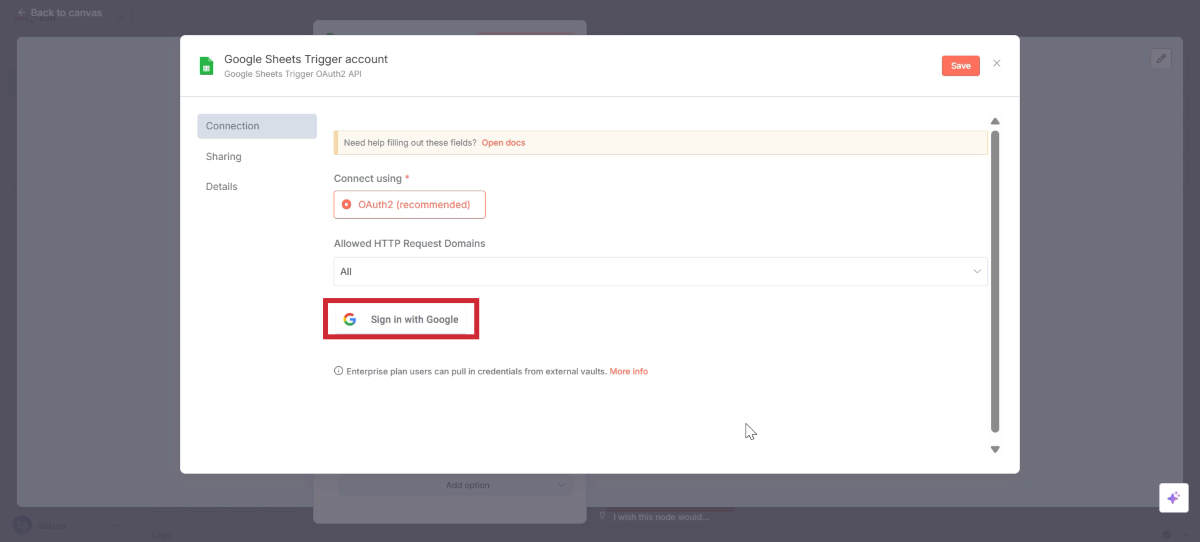This screenshot has height=542, width=1200.
Task: Click the Google G logo
Action: pos(350,320)
